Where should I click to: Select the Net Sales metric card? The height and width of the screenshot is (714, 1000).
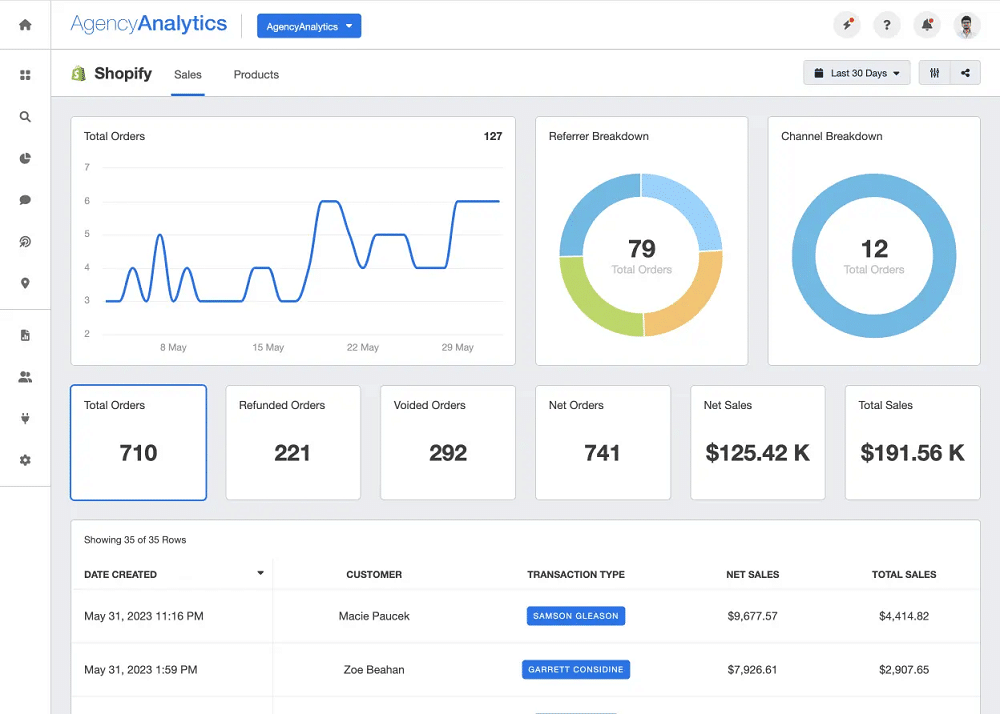coord(757,442)
